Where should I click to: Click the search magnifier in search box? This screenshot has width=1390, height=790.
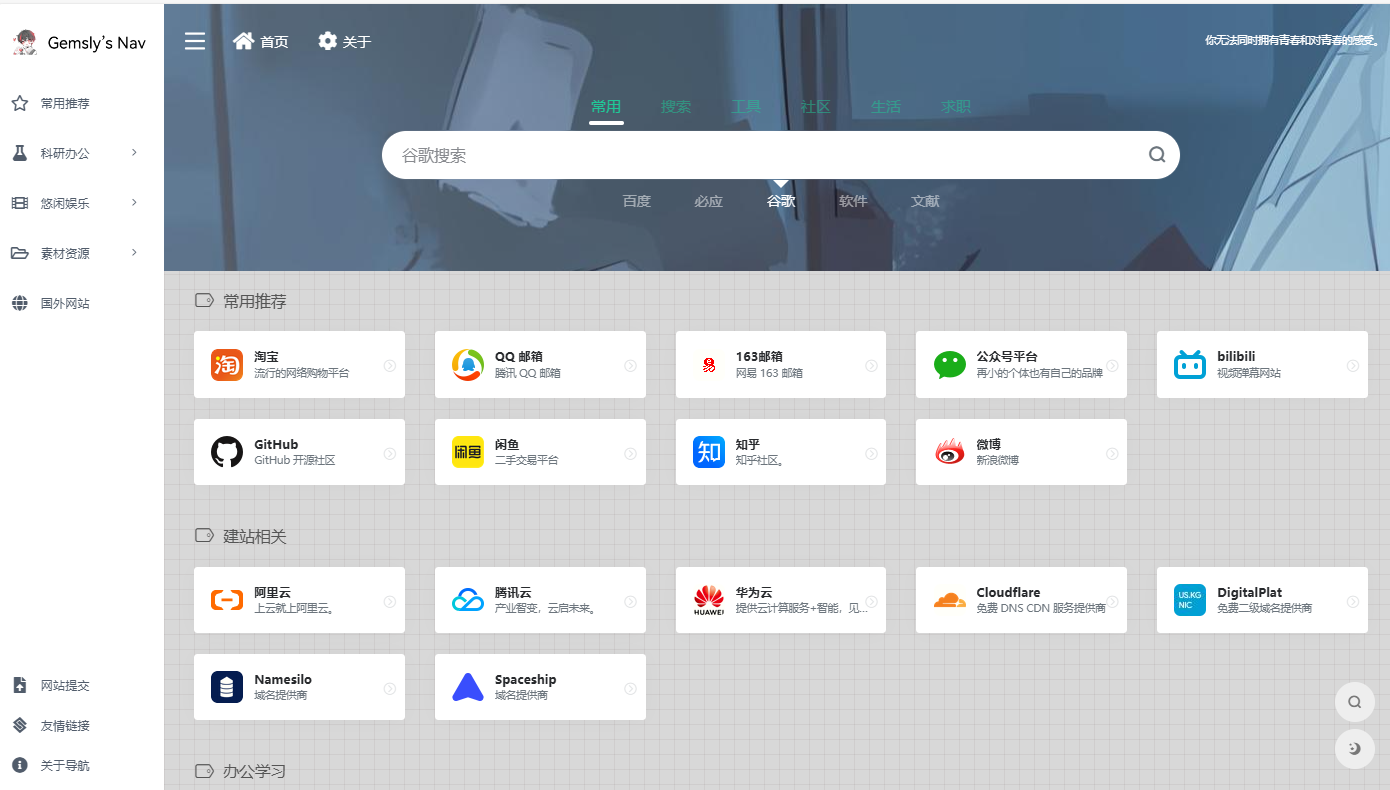pyautogui.click(x=1157, y=155)
